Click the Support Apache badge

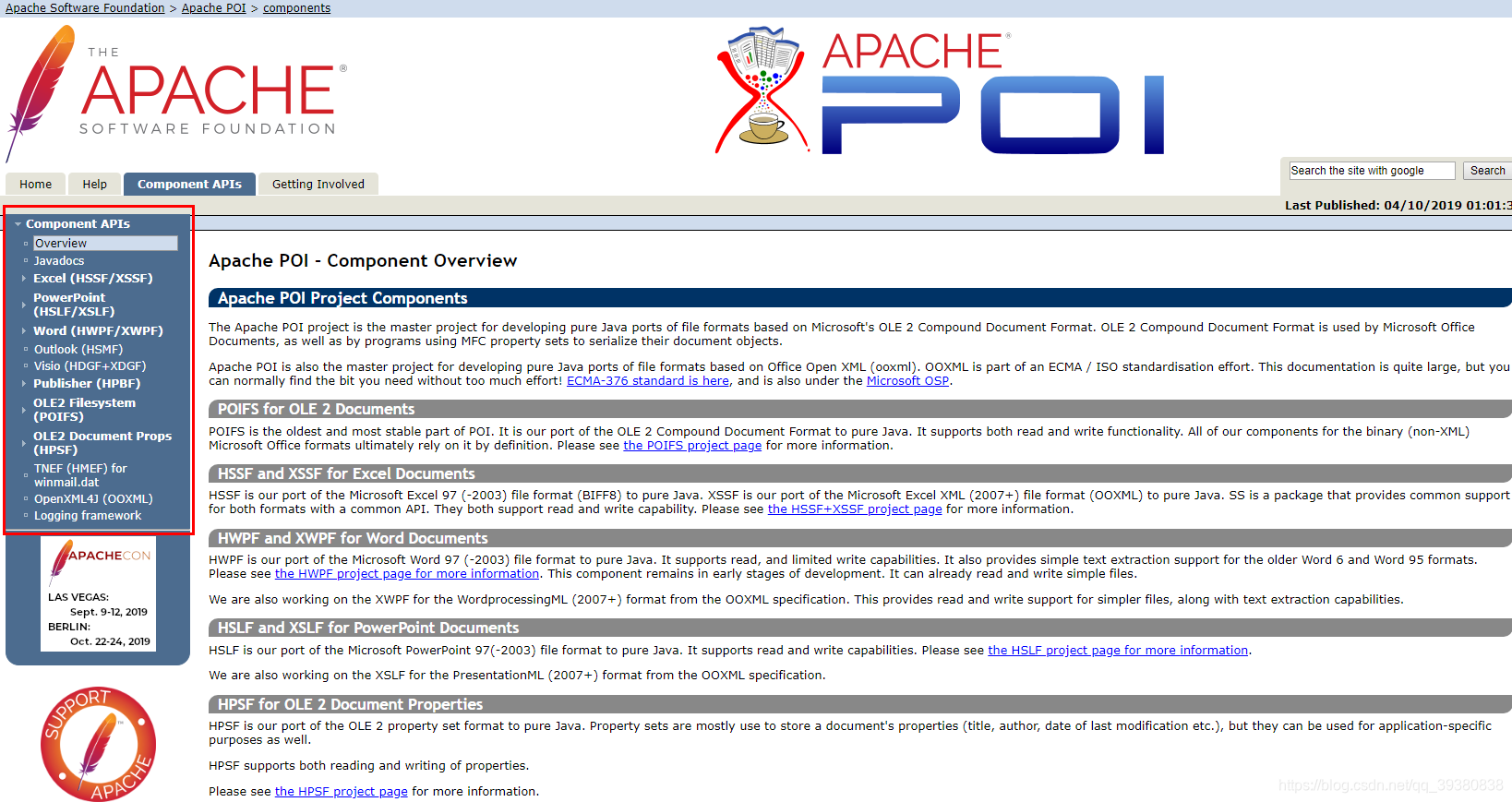click(98, 744)
